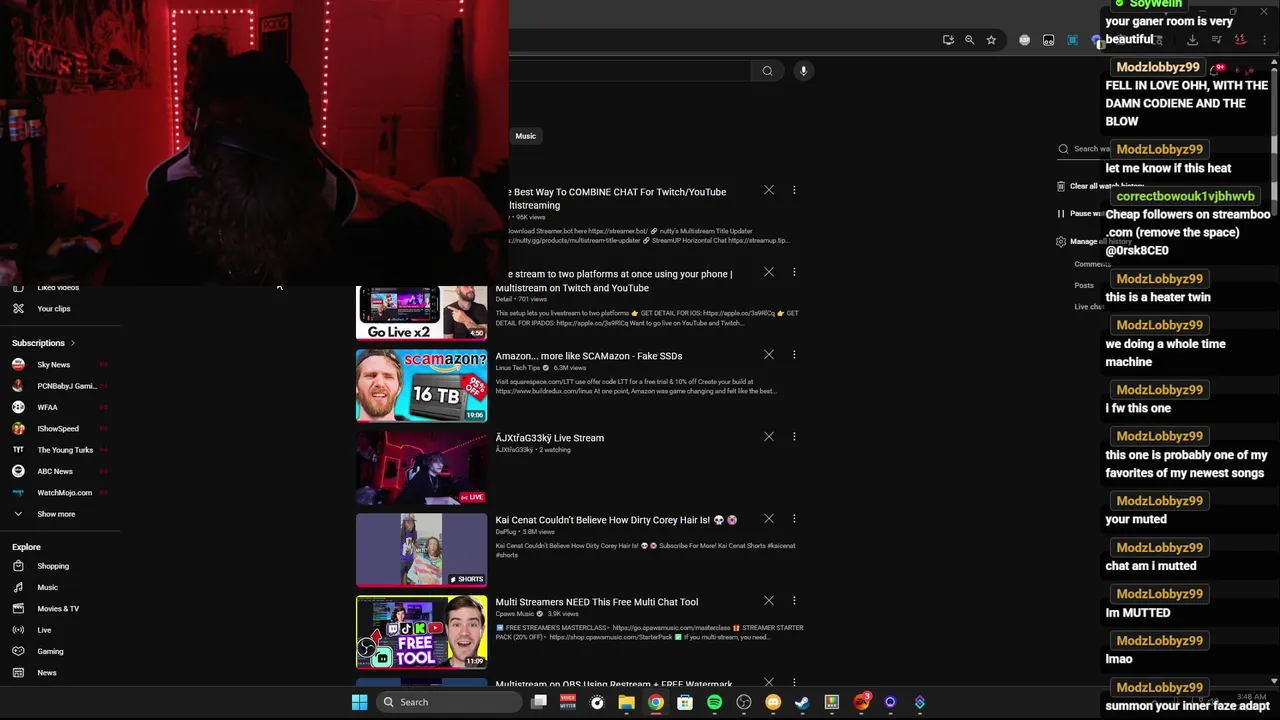Image resolution: width=1280 pixels, height=720 pixels.
Task: Open Task View from taskbar
Action: tap(539, 702)
